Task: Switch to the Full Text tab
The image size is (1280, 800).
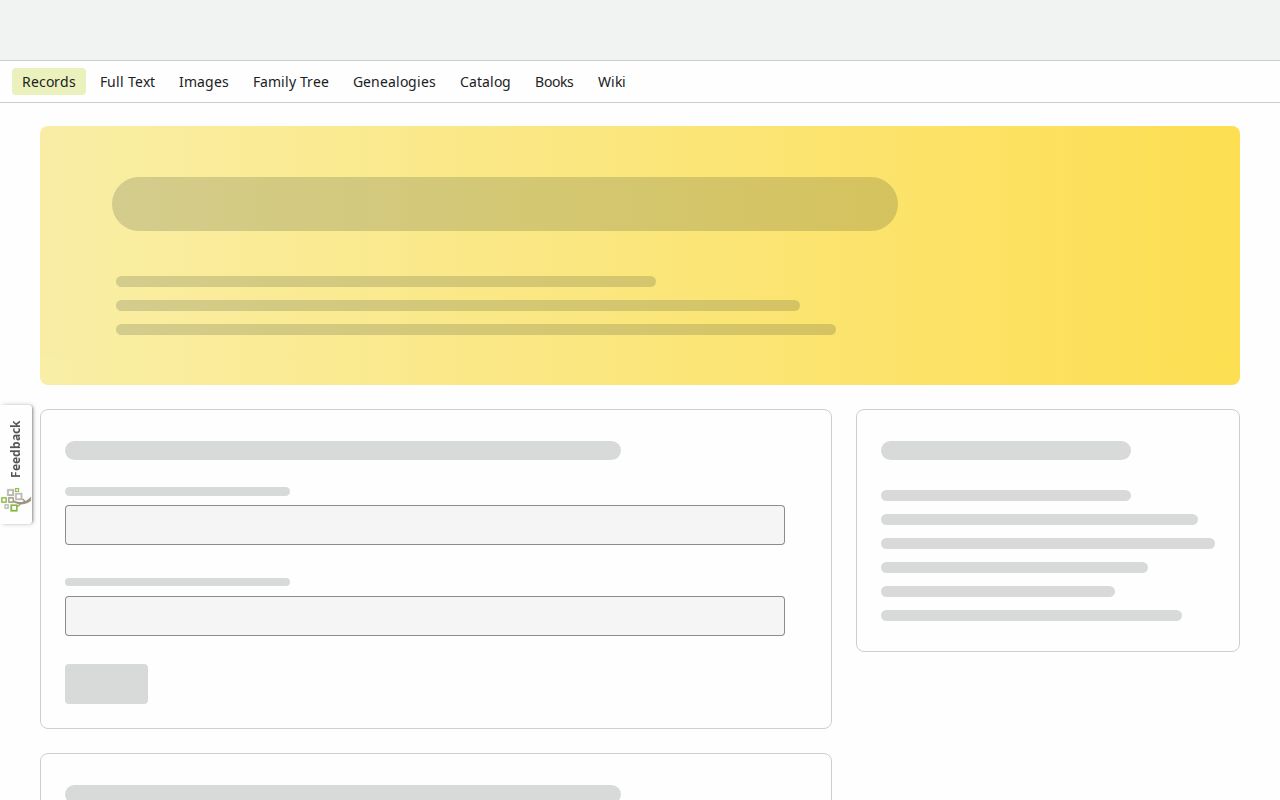Action: (127, 82)
